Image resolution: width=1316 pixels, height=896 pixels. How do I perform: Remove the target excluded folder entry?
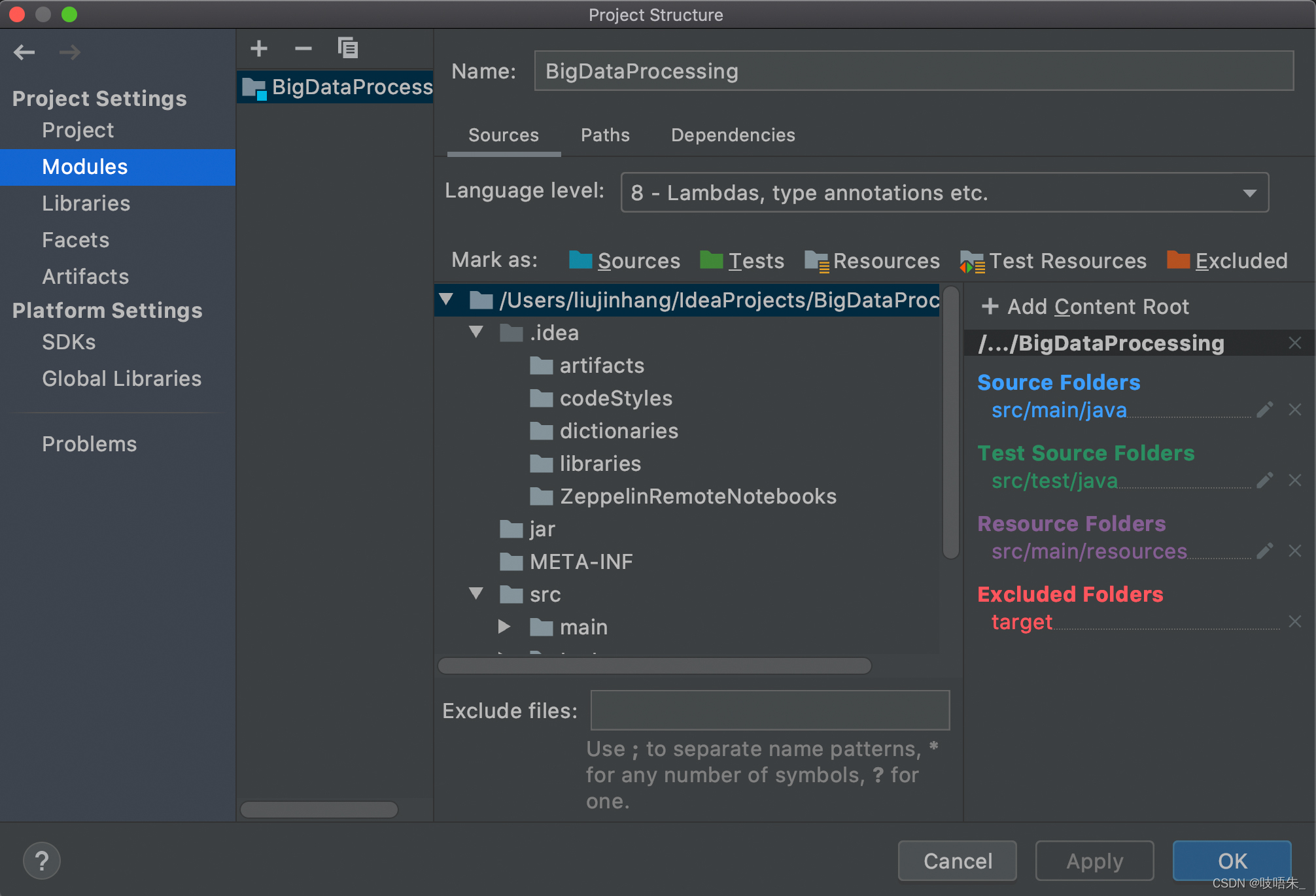pyautogui.click(x=1294, y=621)
